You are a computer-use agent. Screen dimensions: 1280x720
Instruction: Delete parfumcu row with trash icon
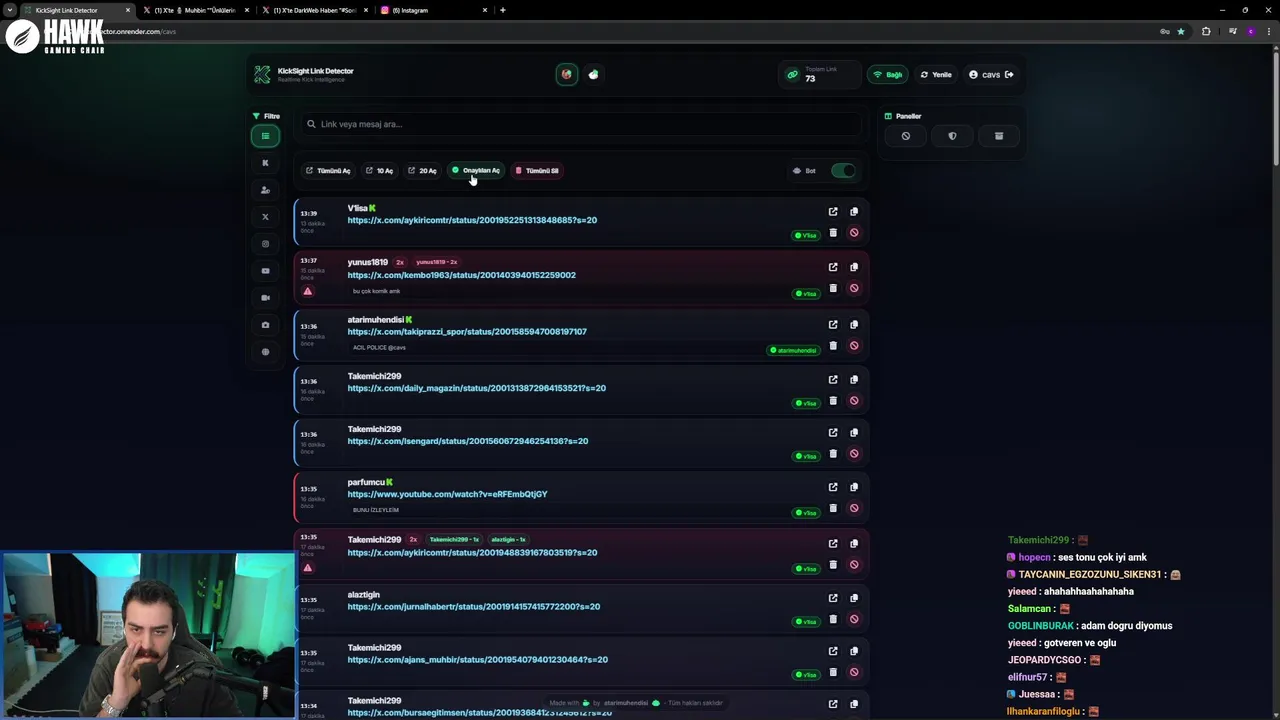point(833,508)
